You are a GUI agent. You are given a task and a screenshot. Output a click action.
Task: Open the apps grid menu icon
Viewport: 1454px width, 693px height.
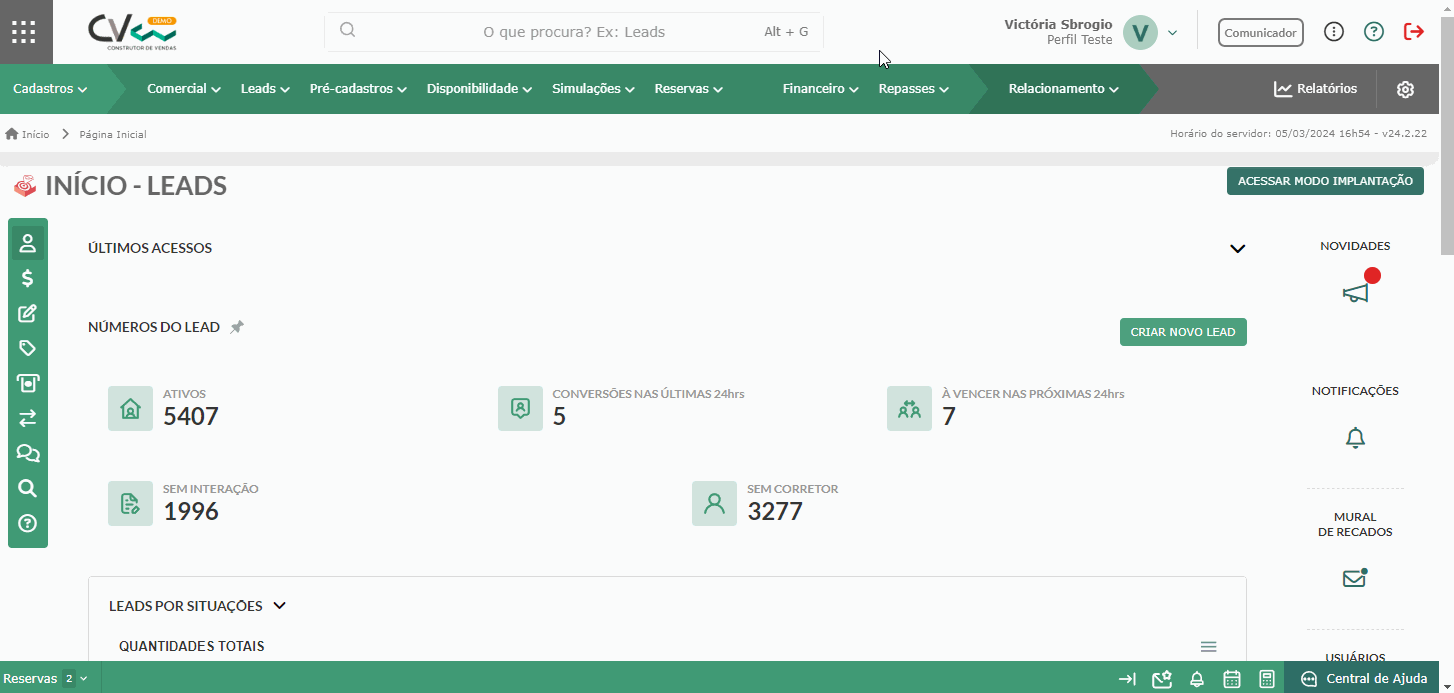point(23,32)
